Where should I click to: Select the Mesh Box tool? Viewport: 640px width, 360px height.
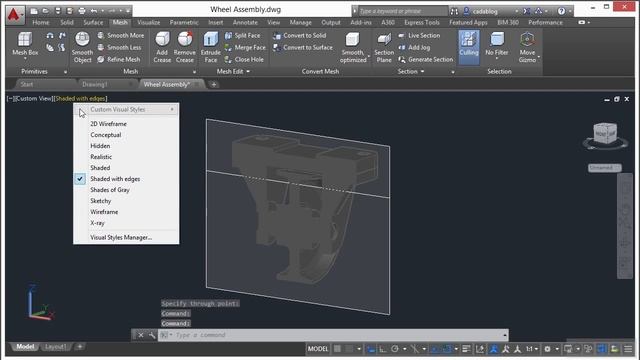(x=25, y=44)
